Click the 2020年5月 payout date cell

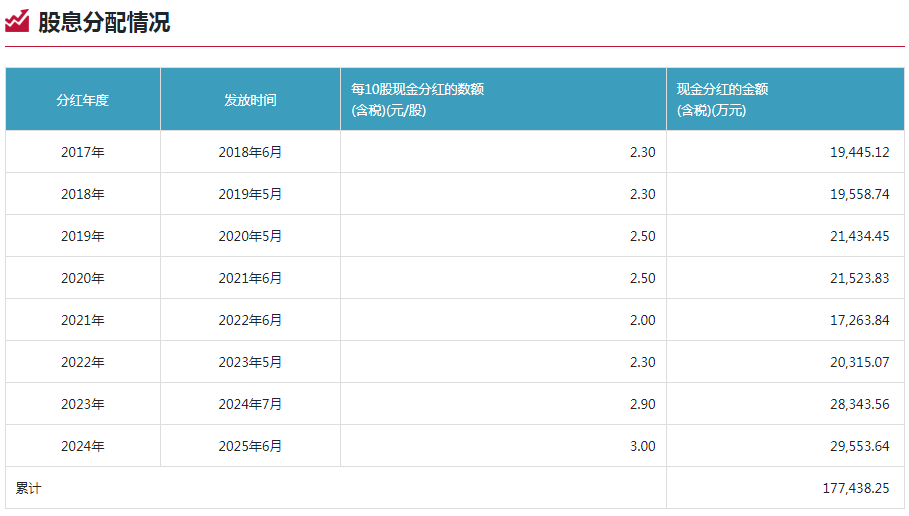[250, 236]
